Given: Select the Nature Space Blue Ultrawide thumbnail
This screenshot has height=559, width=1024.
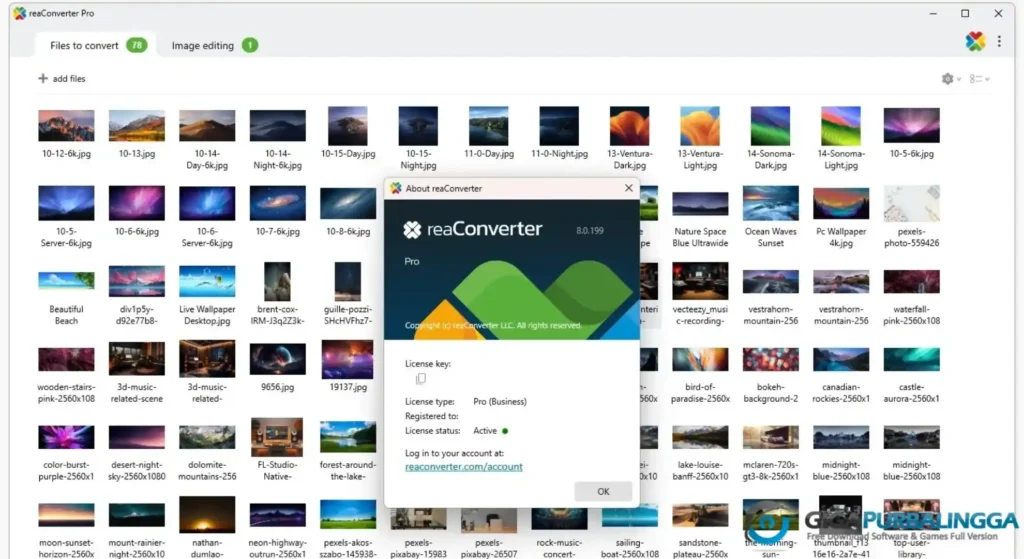Looking at the screenshot, I should pyautogui.click(x=700, y=203).
